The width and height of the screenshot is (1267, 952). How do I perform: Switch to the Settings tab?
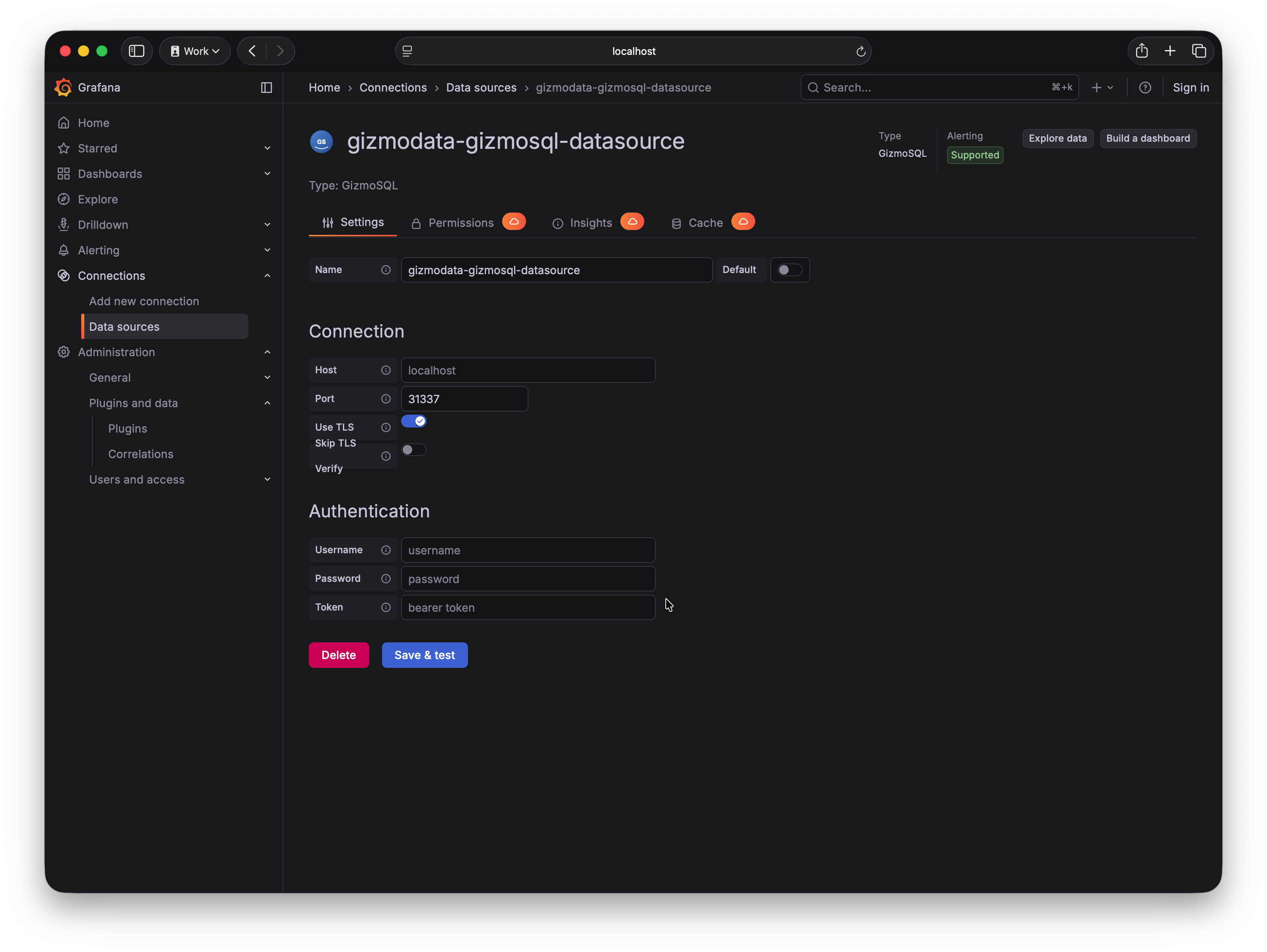pyautogui.click(x=353, y=222)
